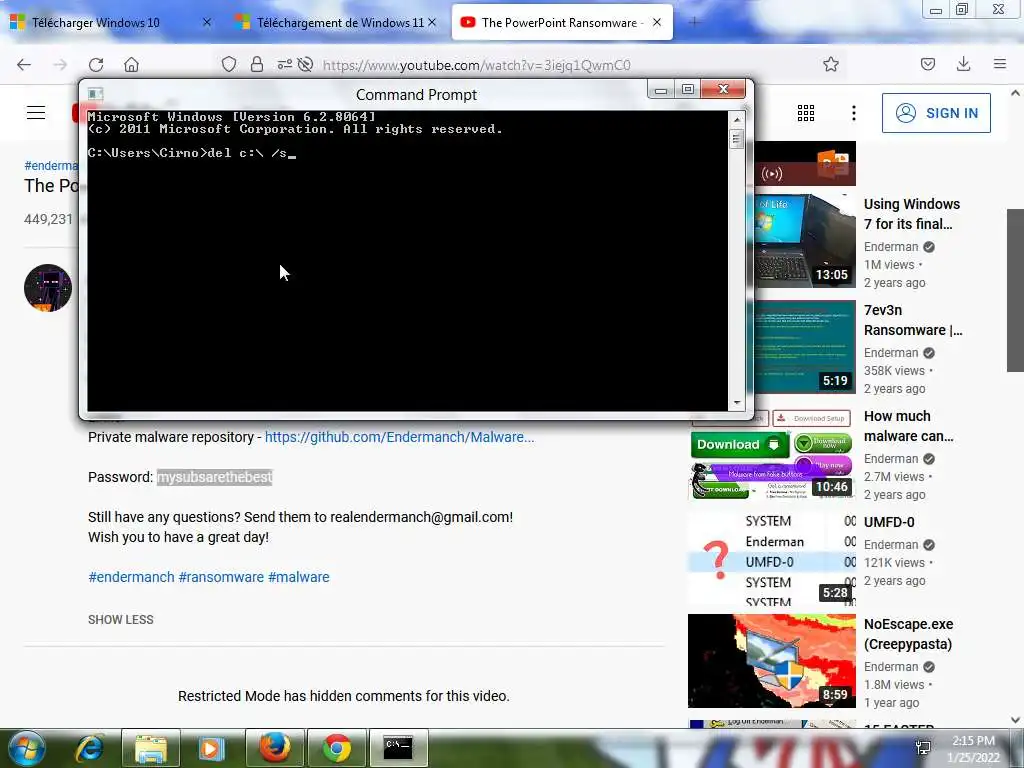Select Command Prompt taskbar button
Image resolution: width=1024 pixels, height=768 pixels.
coord(398,748)
